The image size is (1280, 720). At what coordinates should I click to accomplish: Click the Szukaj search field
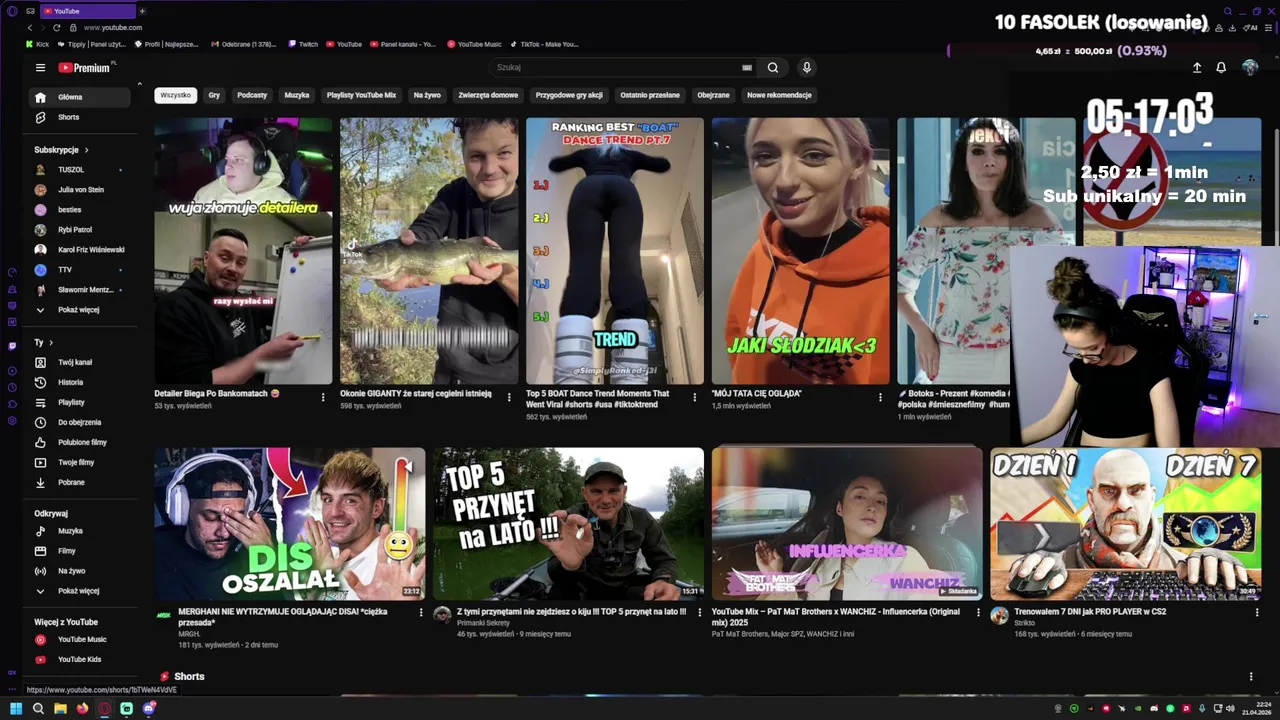615,68
